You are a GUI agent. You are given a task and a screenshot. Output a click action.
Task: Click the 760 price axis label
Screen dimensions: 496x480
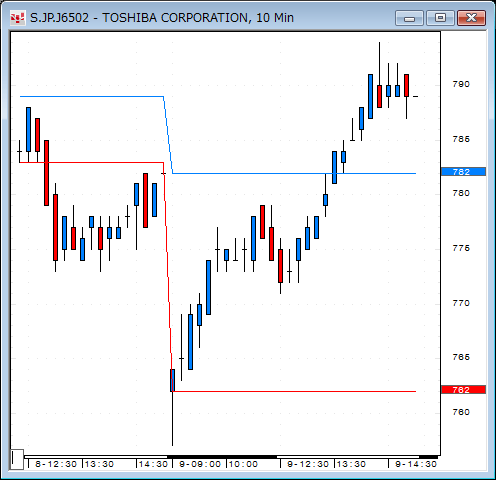click(461, 412)
